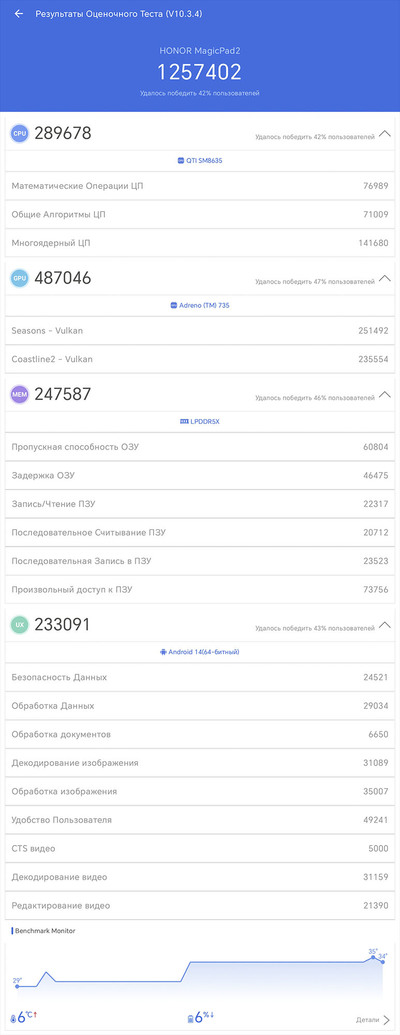
Task: Click the blue CPU badge icon
Action: click(x=19, y=134)
